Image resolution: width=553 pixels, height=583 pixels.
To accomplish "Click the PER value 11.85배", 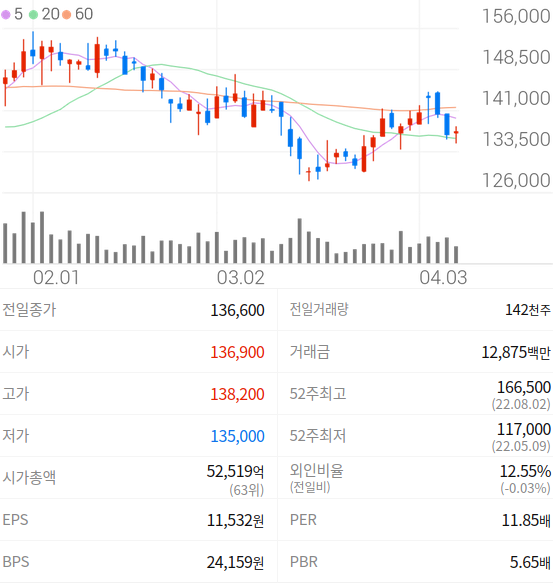I will 526,520.
